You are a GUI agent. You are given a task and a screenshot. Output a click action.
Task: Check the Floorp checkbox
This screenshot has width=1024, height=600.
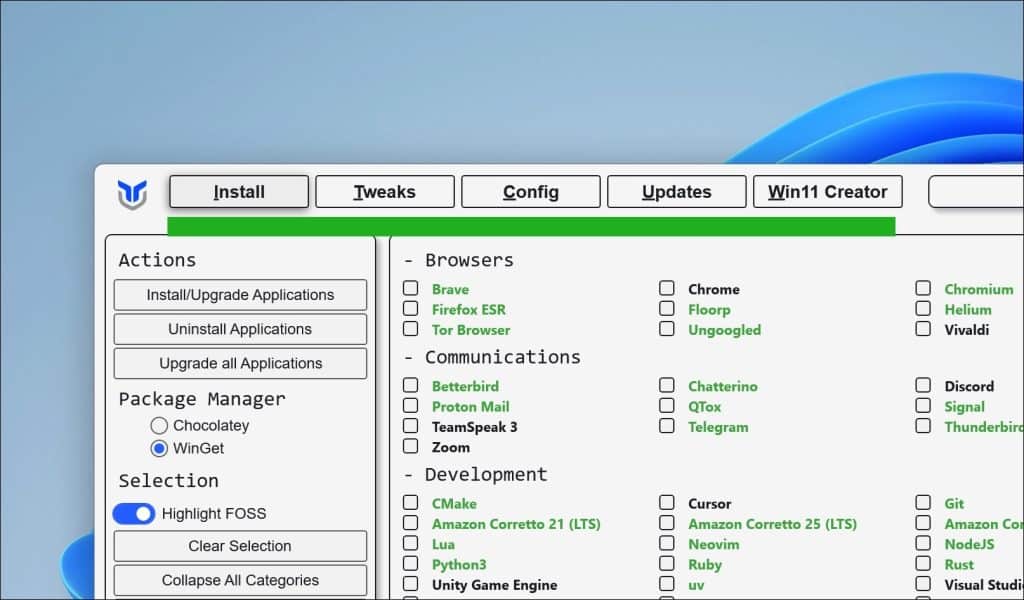666,308
